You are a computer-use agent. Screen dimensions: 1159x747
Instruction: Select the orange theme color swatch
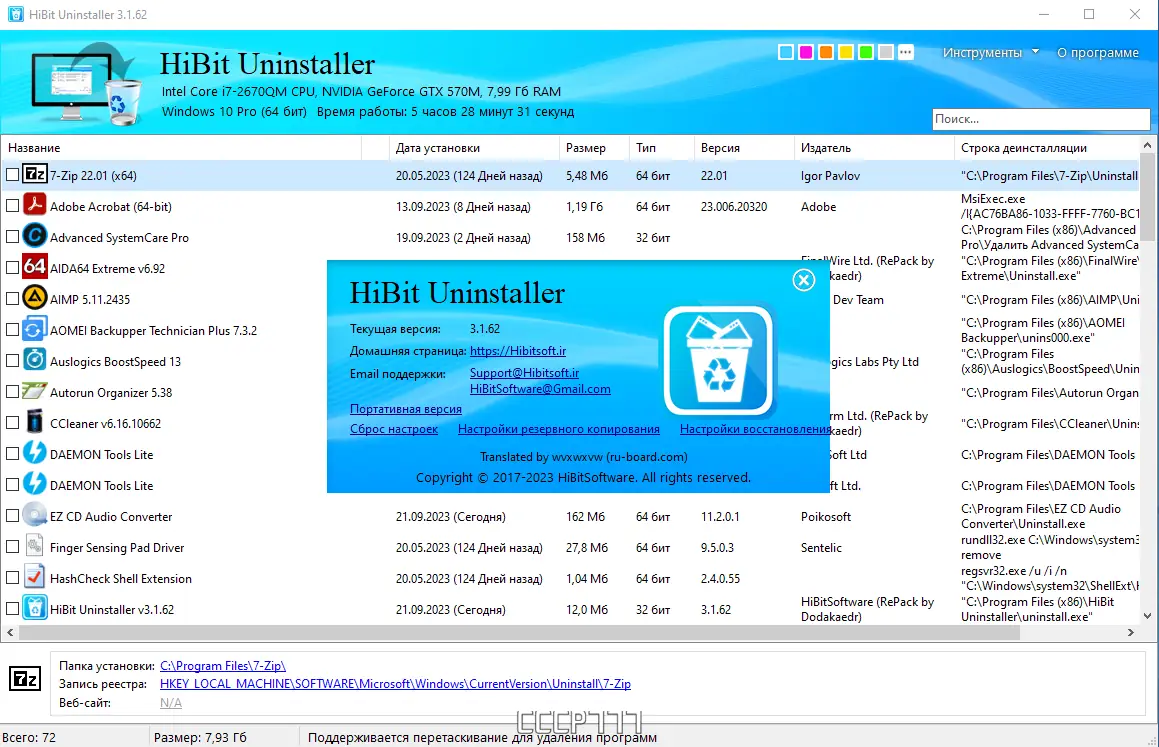pos(826,52)
